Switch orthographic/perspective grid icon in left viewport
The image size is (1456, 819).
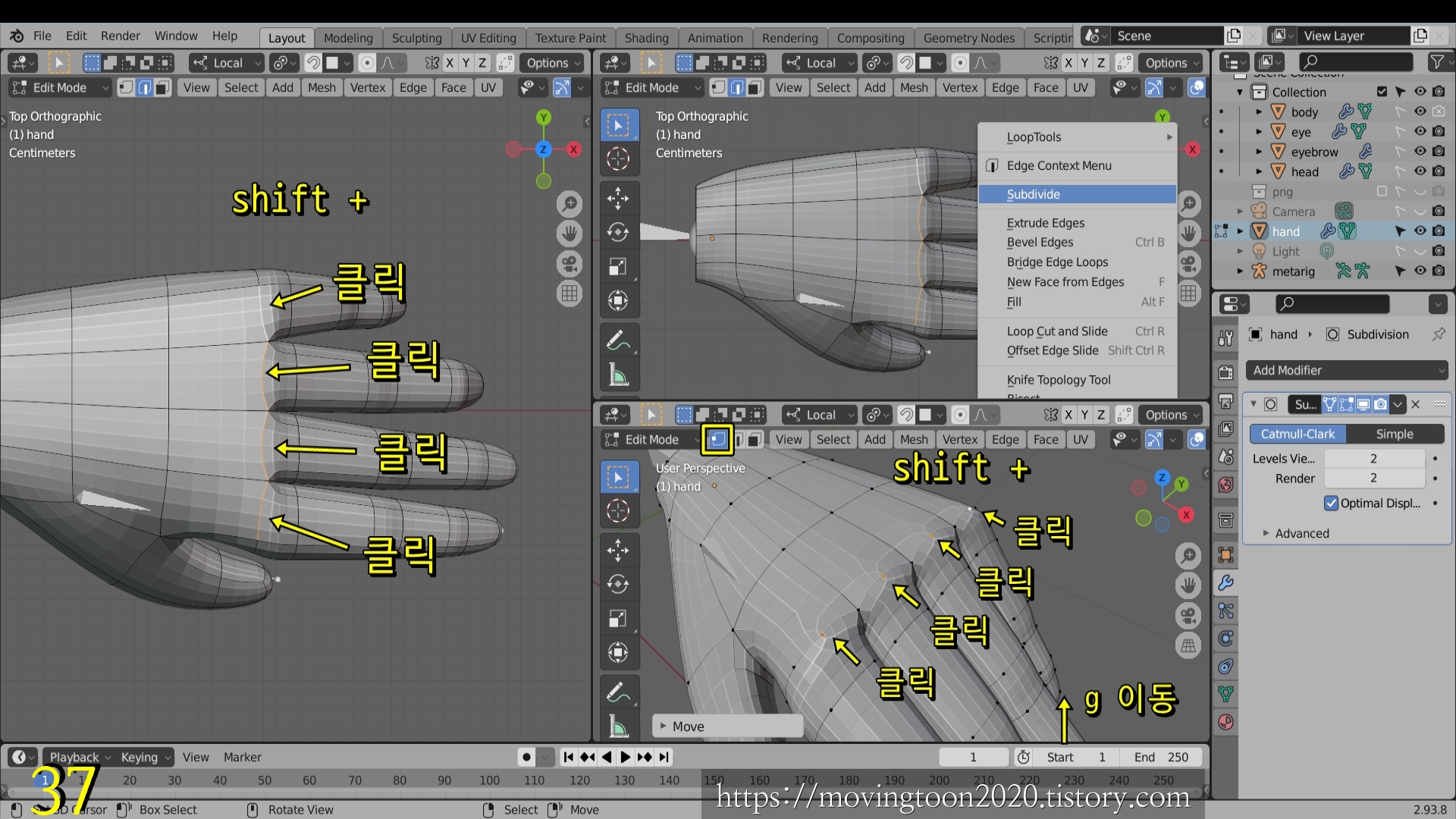(570, 293)
